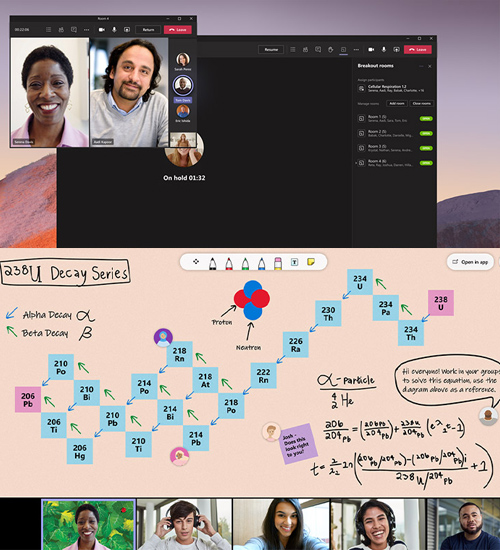Click Assign participants Cellular Respiration icon
The width and height of the screenshot is (500, 550).
tap(361, 88)
